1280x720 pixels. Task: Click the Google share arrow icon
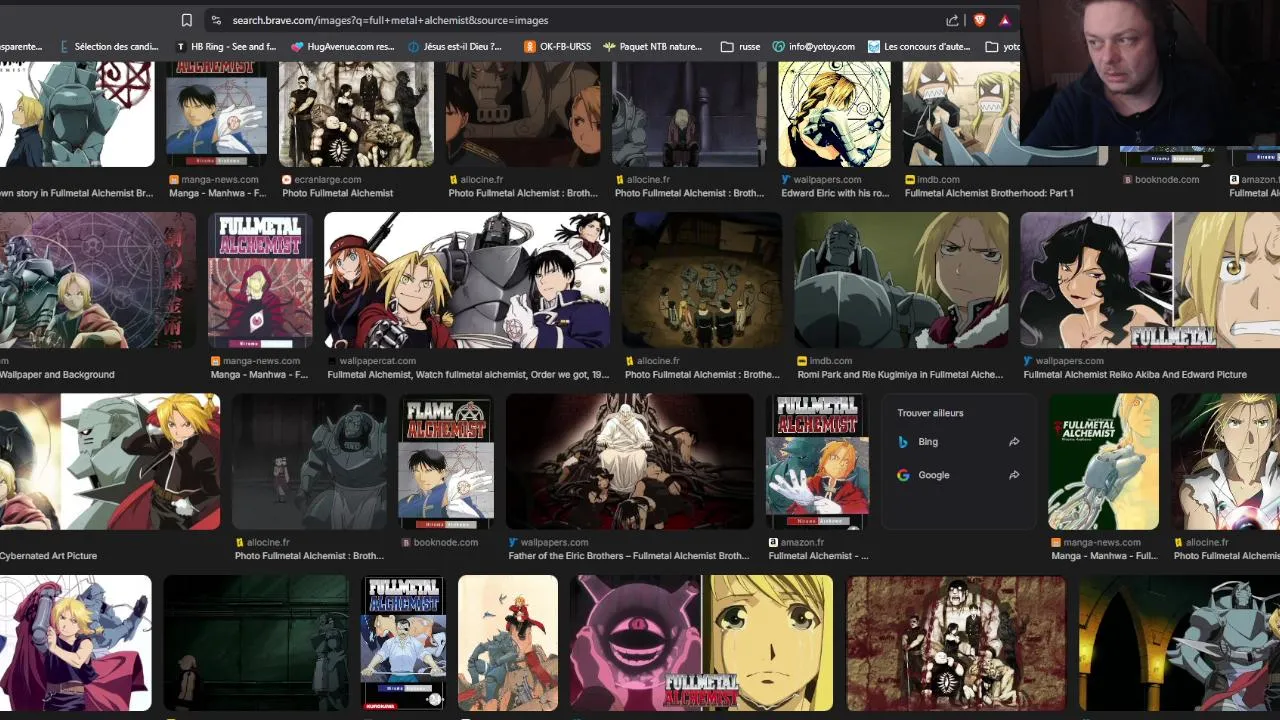pos(1014,475)
